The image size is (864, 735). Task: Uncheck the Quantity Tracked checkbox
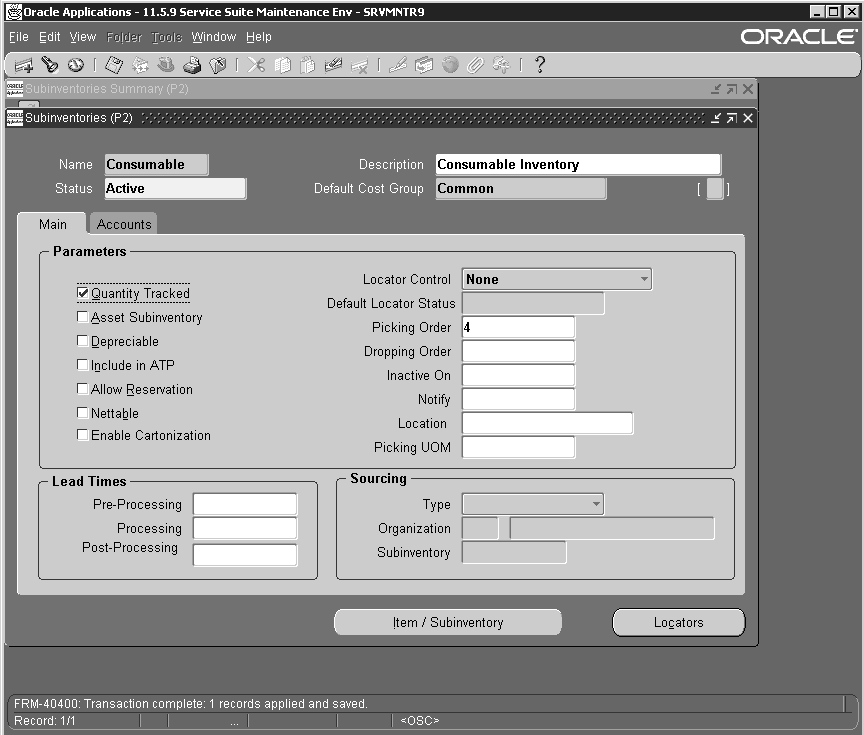(x=83, y=293)
